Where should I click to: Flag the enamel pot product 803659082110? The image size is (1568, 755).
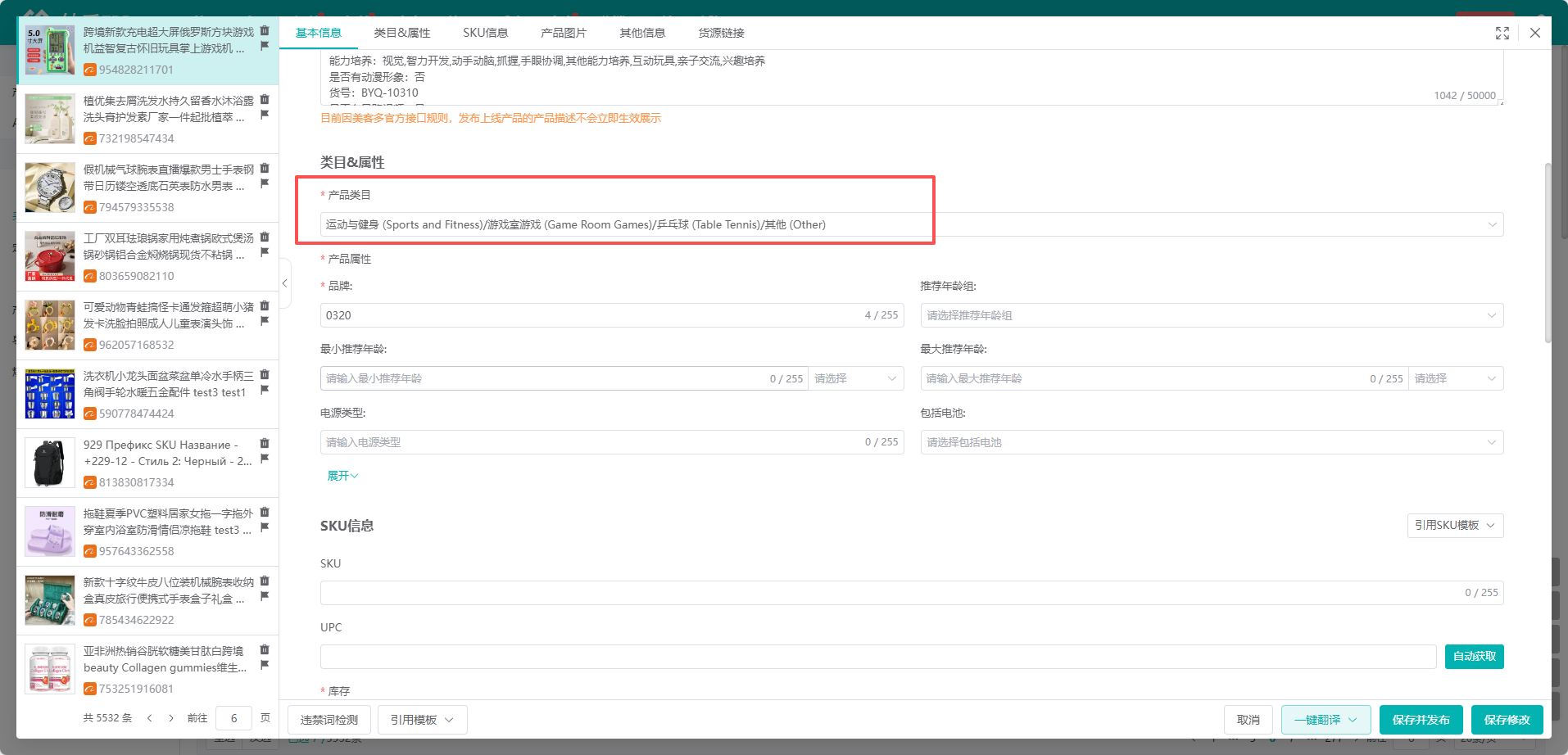click(265, 252)
